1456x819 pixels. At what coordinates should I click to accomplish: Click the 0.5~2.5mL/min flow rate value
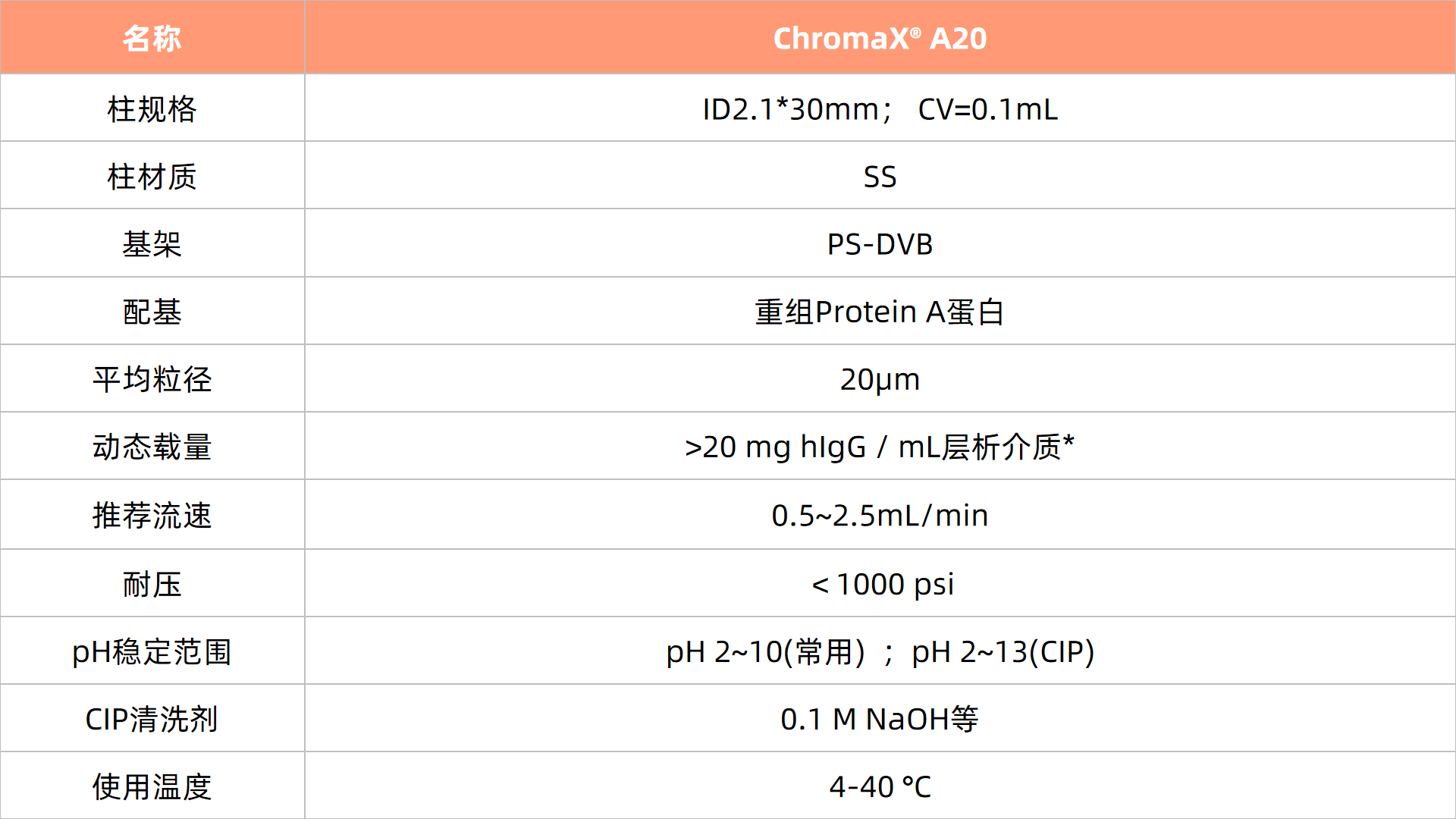tap(880, 516)
